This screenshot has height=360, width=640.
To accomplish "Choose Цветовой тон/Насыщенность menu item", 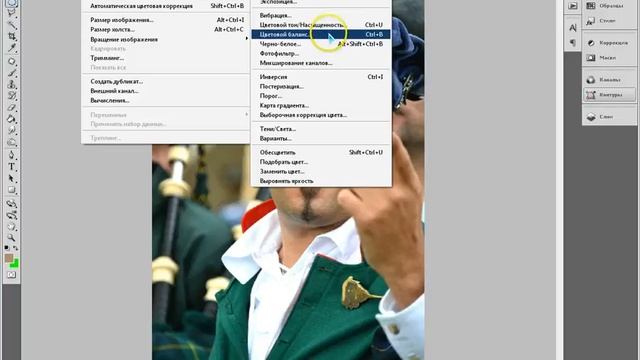I will click(321, 25).
